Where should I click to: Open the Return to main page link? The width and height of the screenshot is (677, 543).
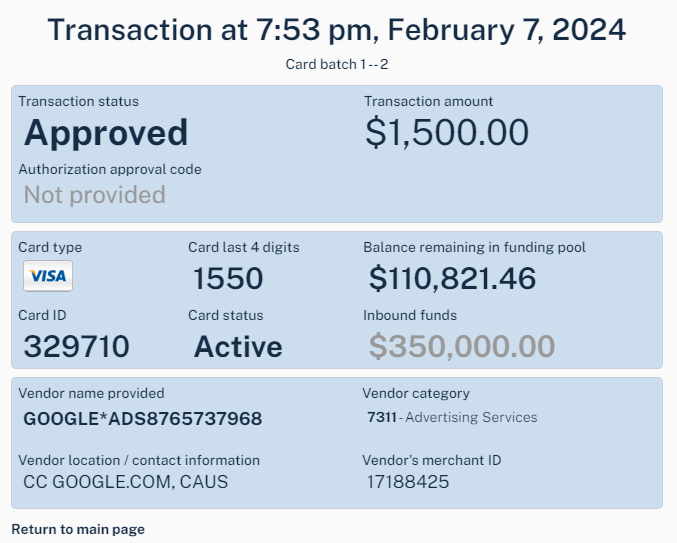78,529
